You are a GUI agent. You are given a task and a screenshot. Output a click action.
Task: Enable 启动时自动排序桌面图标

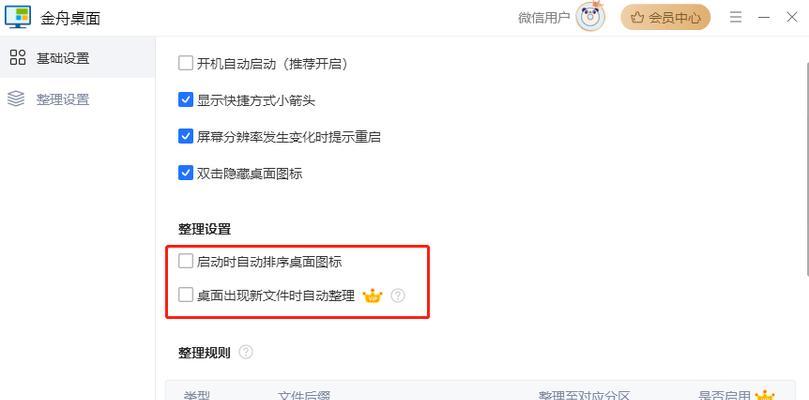(185, 261)
